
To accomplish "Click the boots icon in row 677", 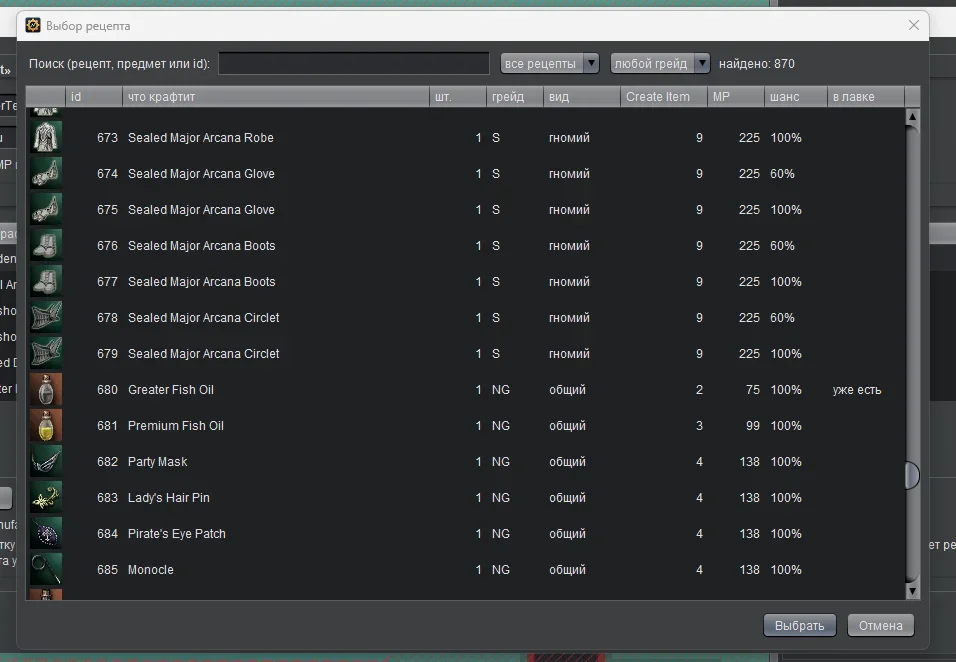I will point(46,281).
